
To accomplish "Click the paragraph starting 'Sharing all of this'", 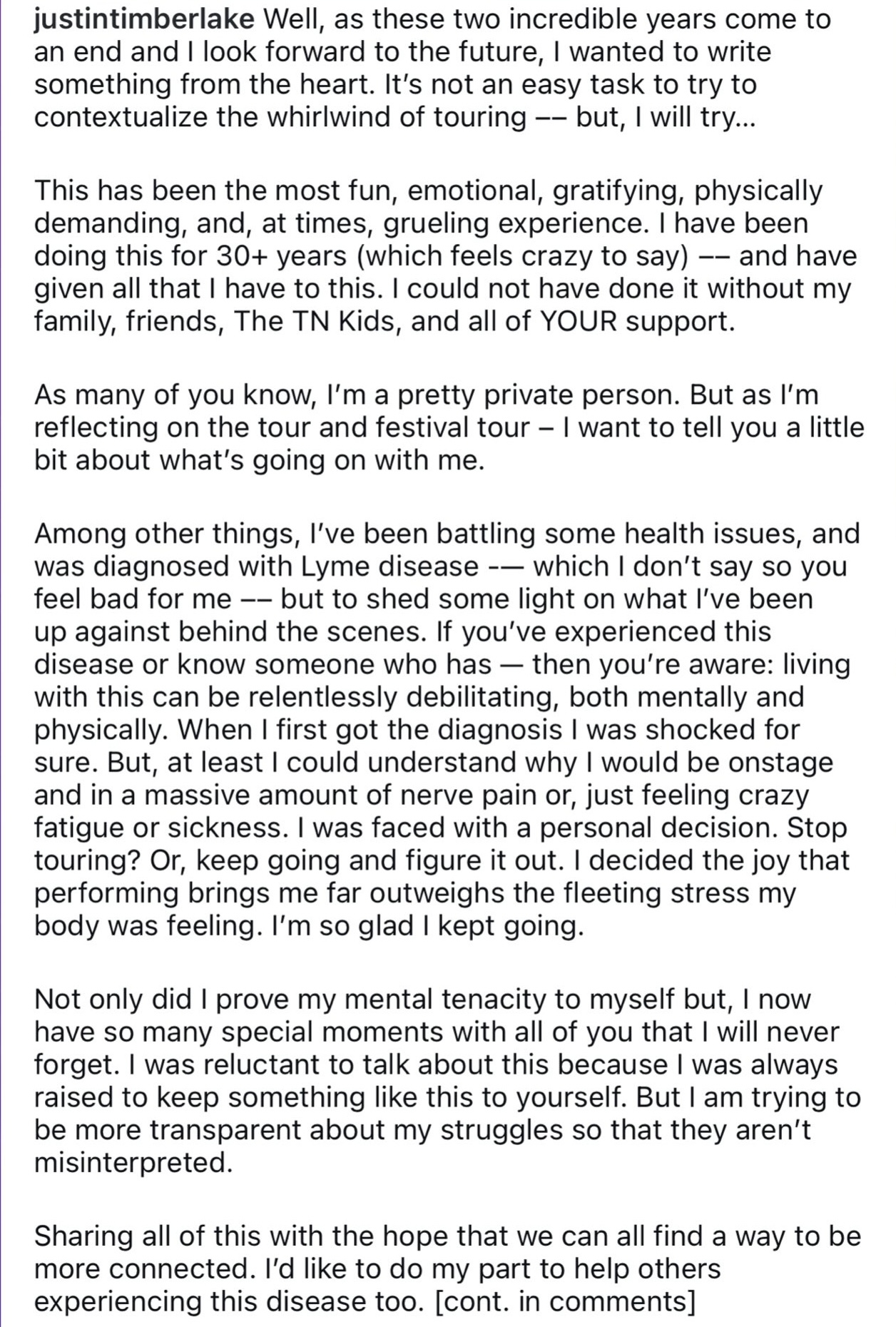I will 447,1268.
